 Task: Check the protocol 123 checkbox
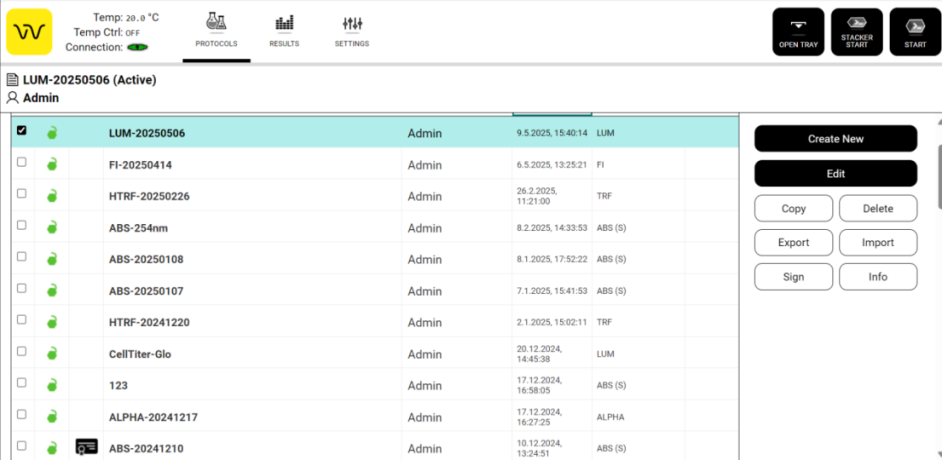point(22,383)
